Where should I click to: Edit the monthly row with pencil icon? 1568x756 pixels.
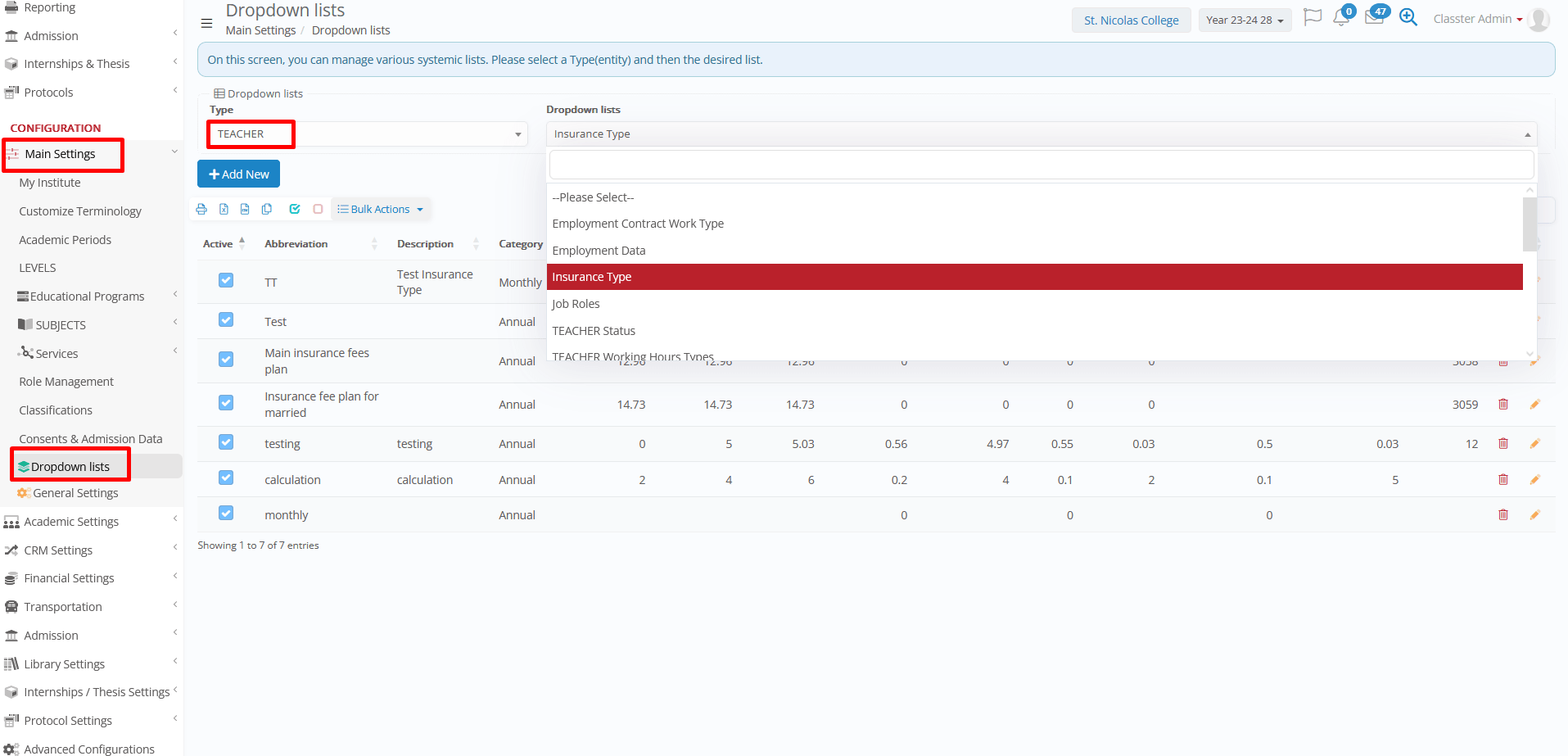(1534, 515)
